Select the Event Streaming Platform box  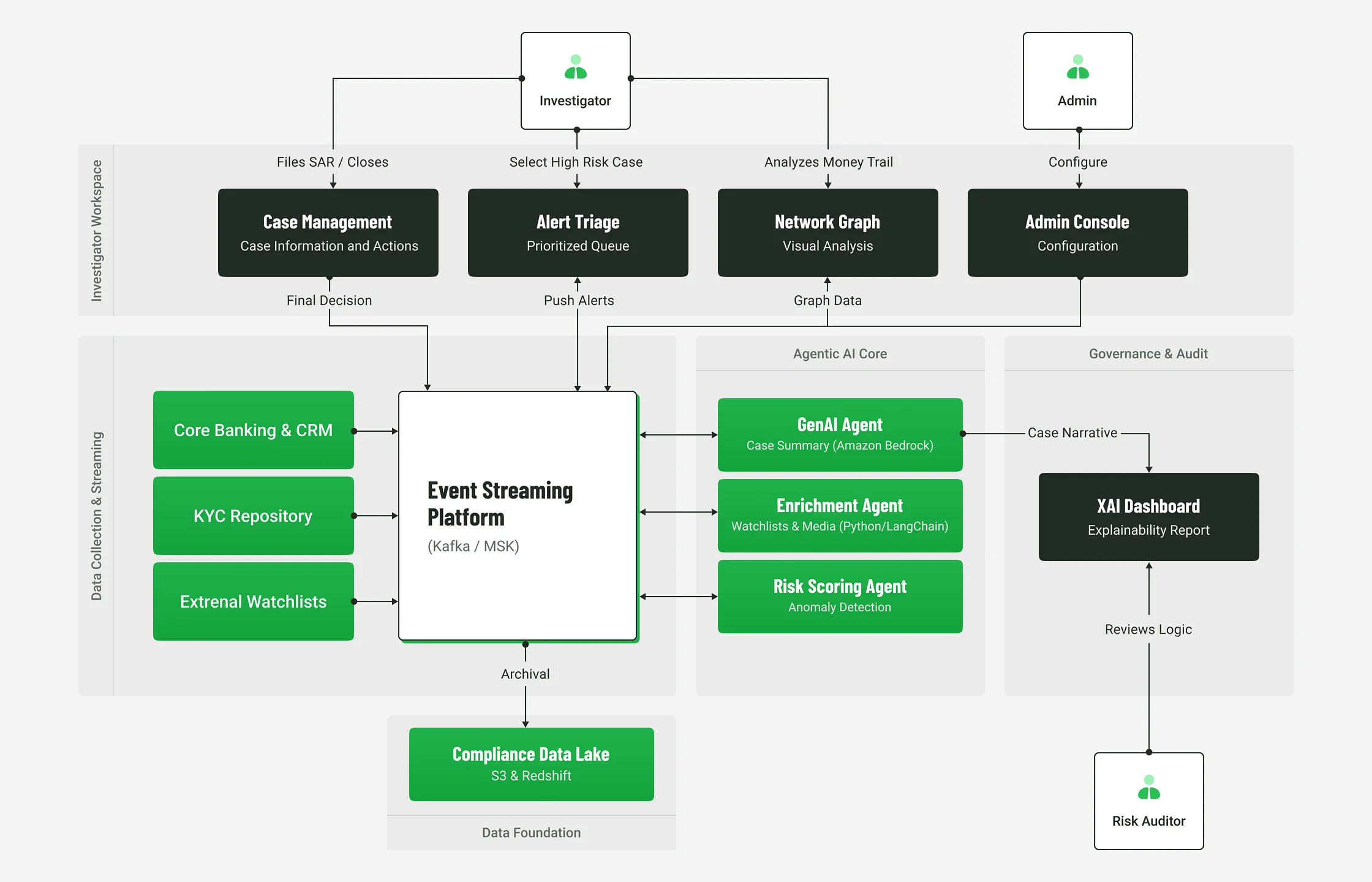(518, 516)
